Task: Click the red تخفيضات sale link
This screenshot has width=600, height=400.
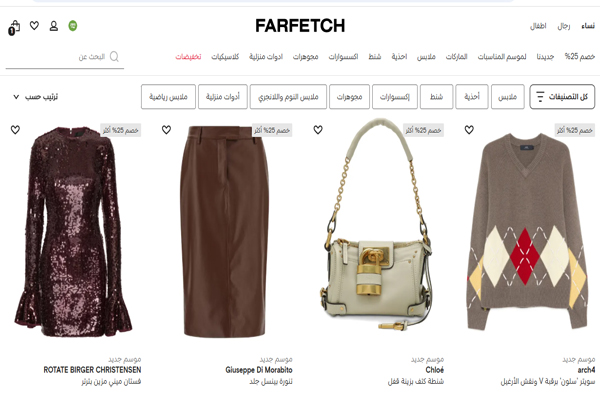Action: (x=188, y=57)
